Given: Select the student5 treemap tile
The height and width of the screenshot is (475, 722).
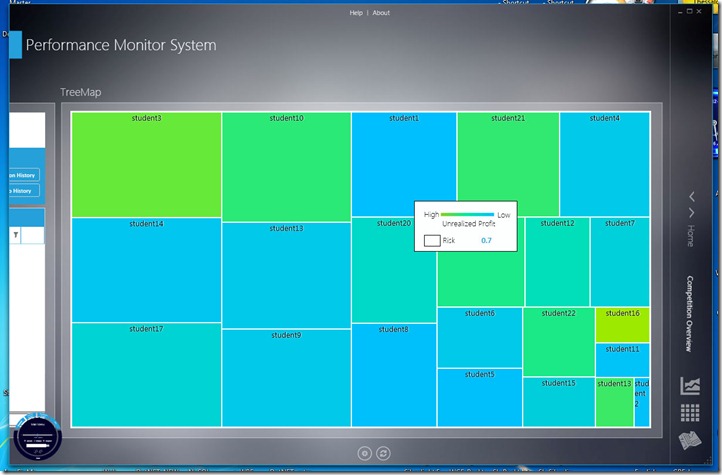Looking at the screenshot, I should click(479, 398).
